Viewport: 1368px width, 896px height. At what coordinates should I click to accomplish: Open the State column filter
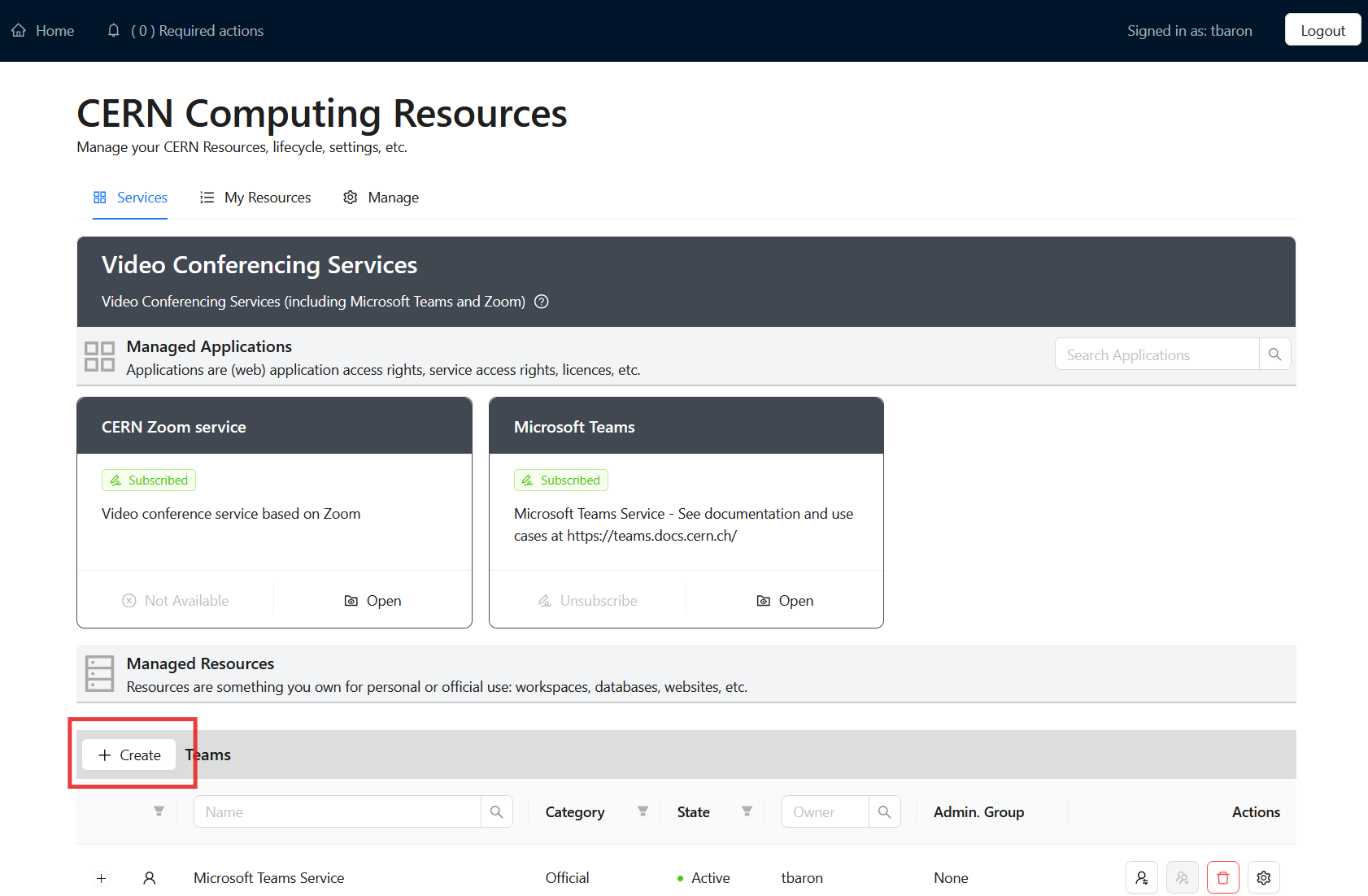[747, 811]
